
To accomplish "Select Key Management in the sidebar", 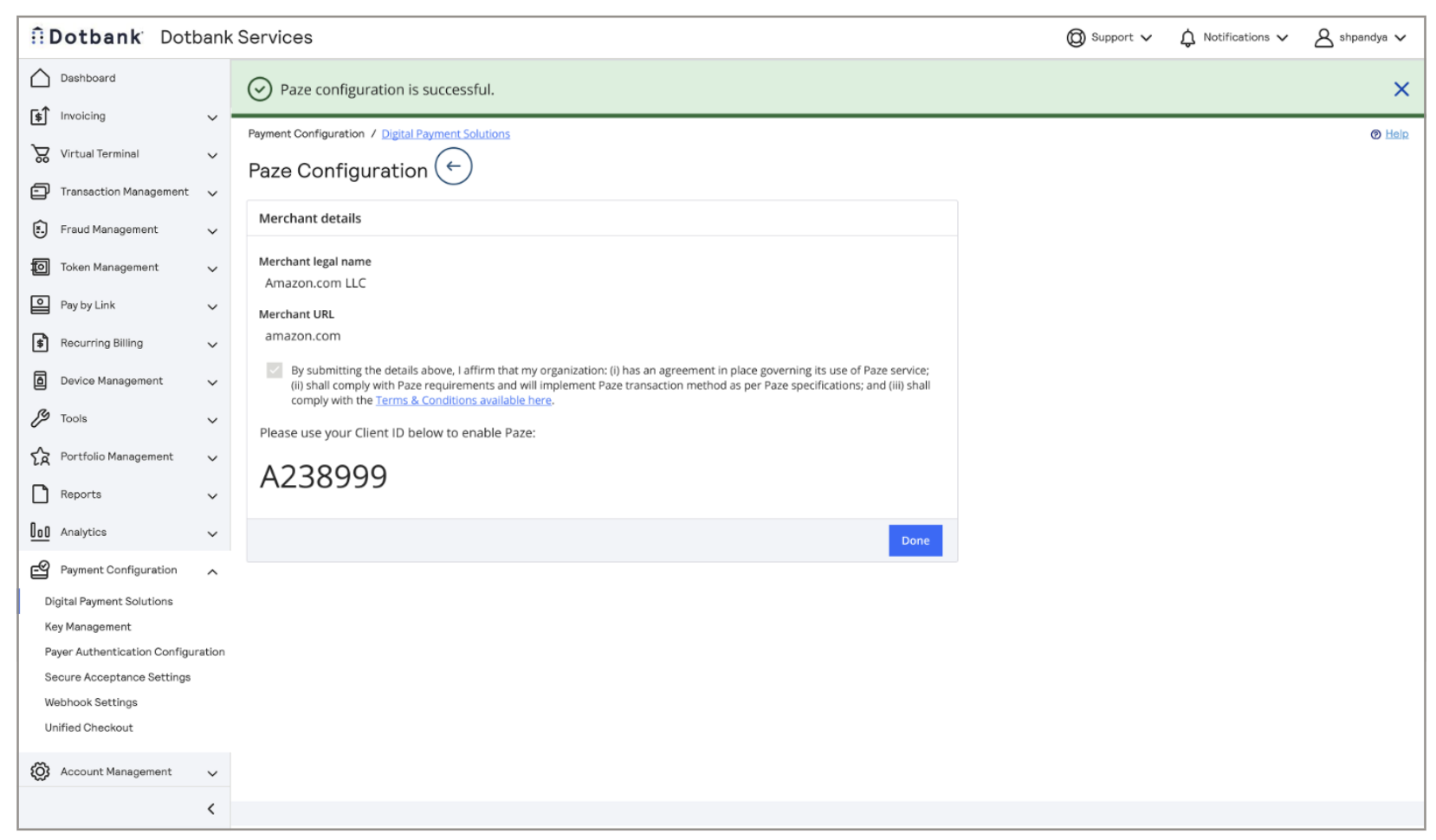I will [x=87, y=627].
